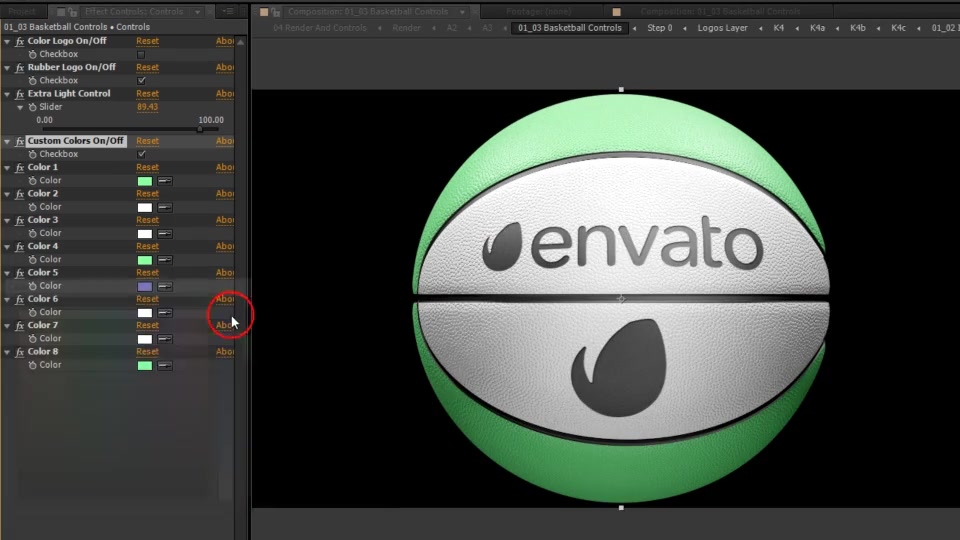Collapse the Extra Light Control effect group
This screenshot has width=960, height=540.
[7, 94]
